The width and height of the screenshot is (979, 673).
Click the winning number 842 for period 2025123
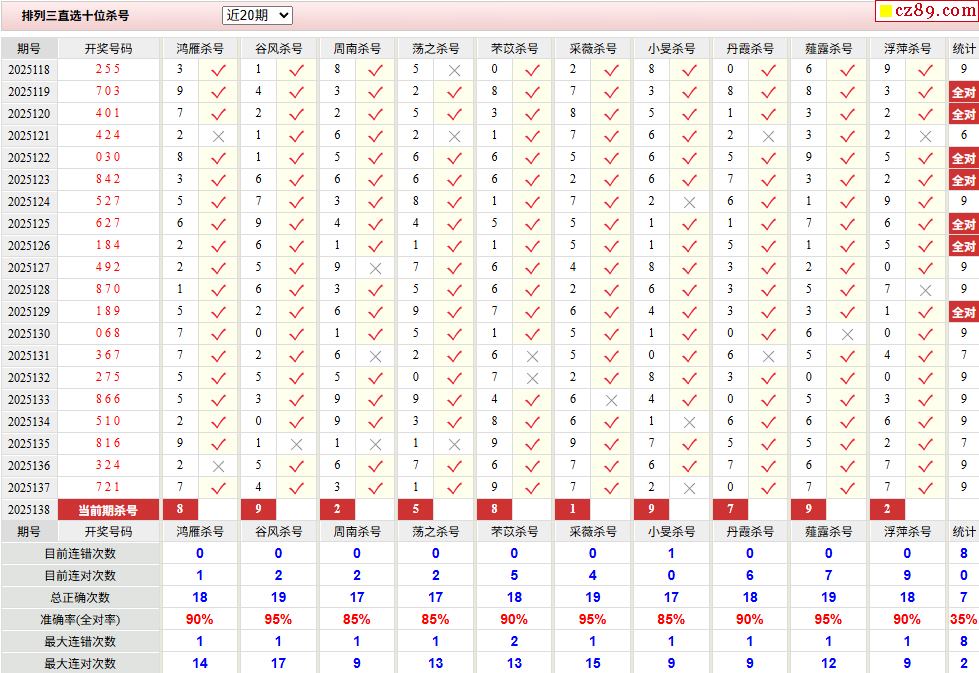[108, 179]
